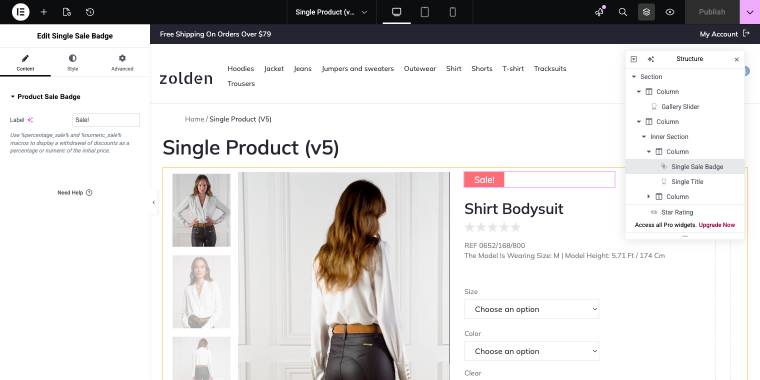Click the dynamic tags icon beside Label
Screen dimensions: 760x380
tap(30, 120)
